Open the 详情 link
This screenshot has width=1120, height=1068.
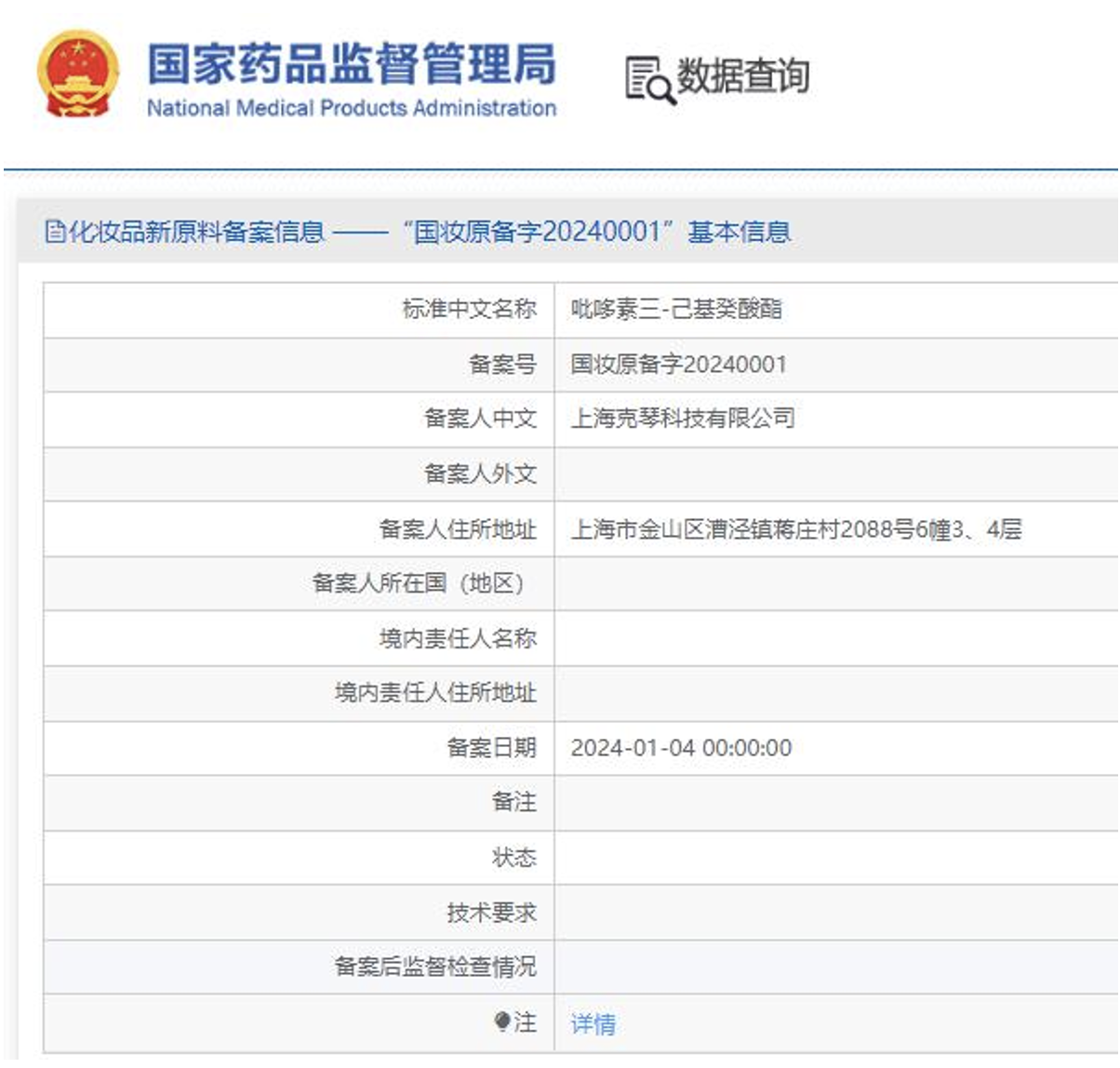[x=593, y=1023]
